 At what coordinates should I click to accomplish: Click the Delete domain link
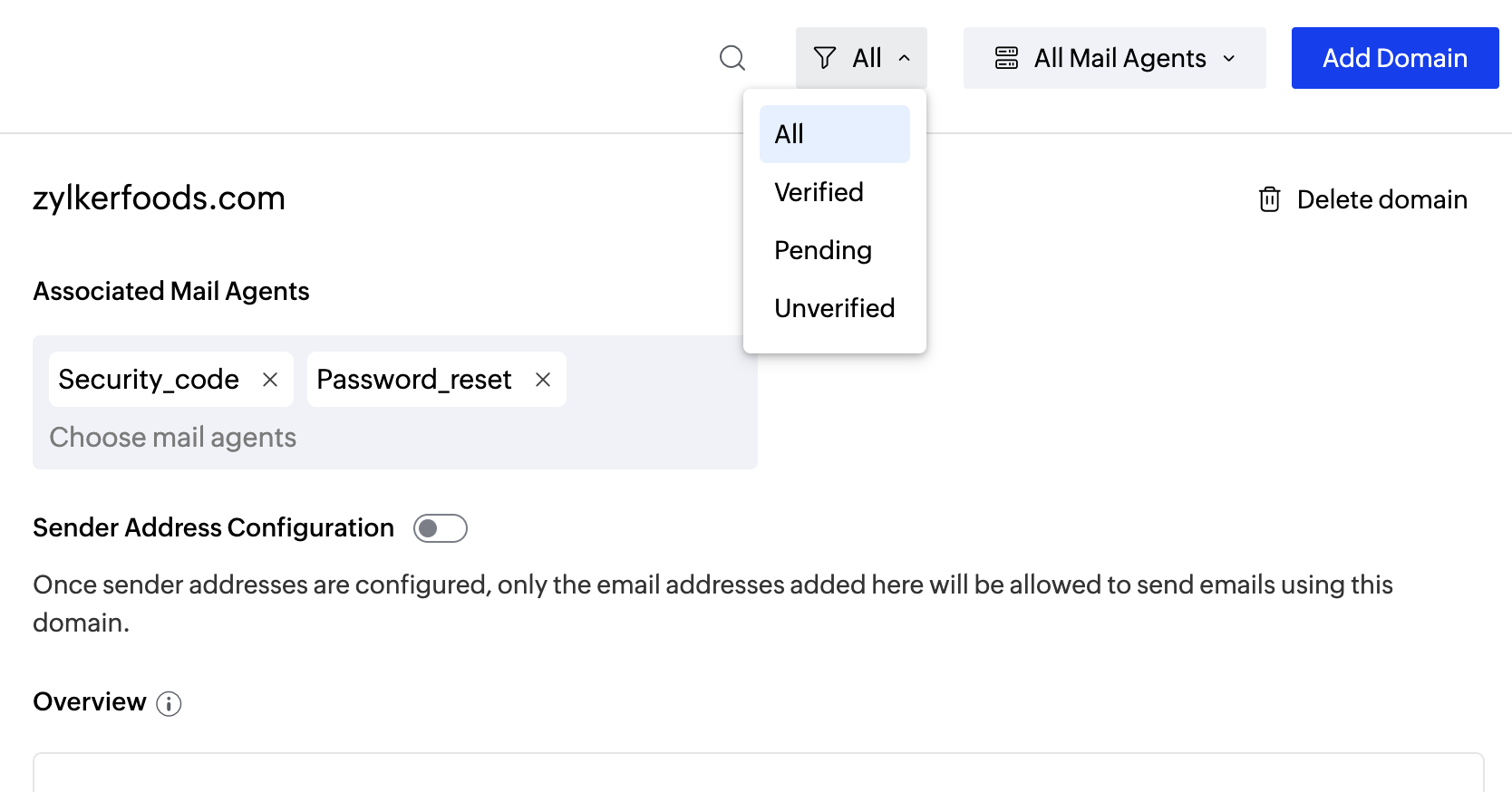point(1381,199)
